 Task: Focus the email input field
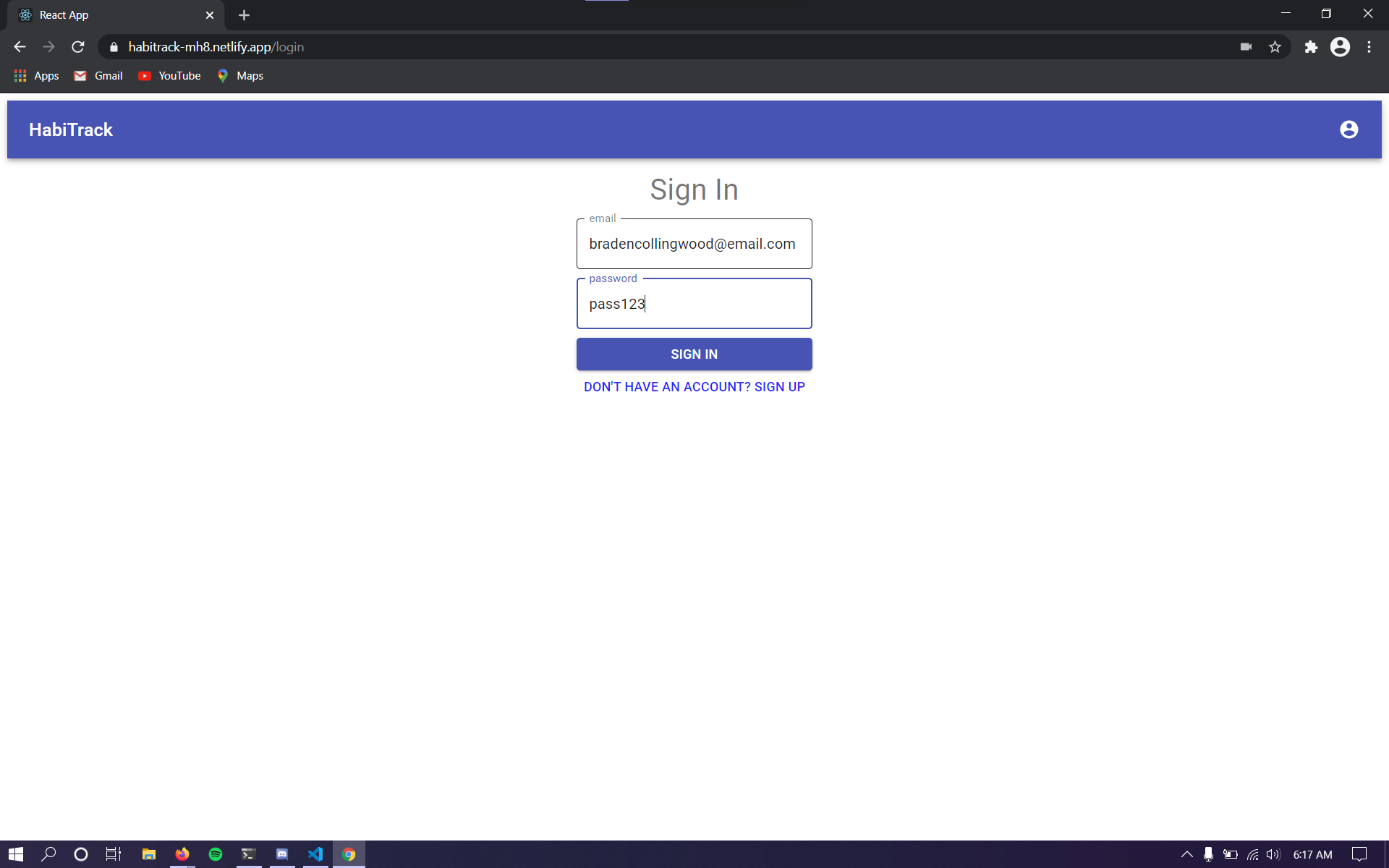694,244
